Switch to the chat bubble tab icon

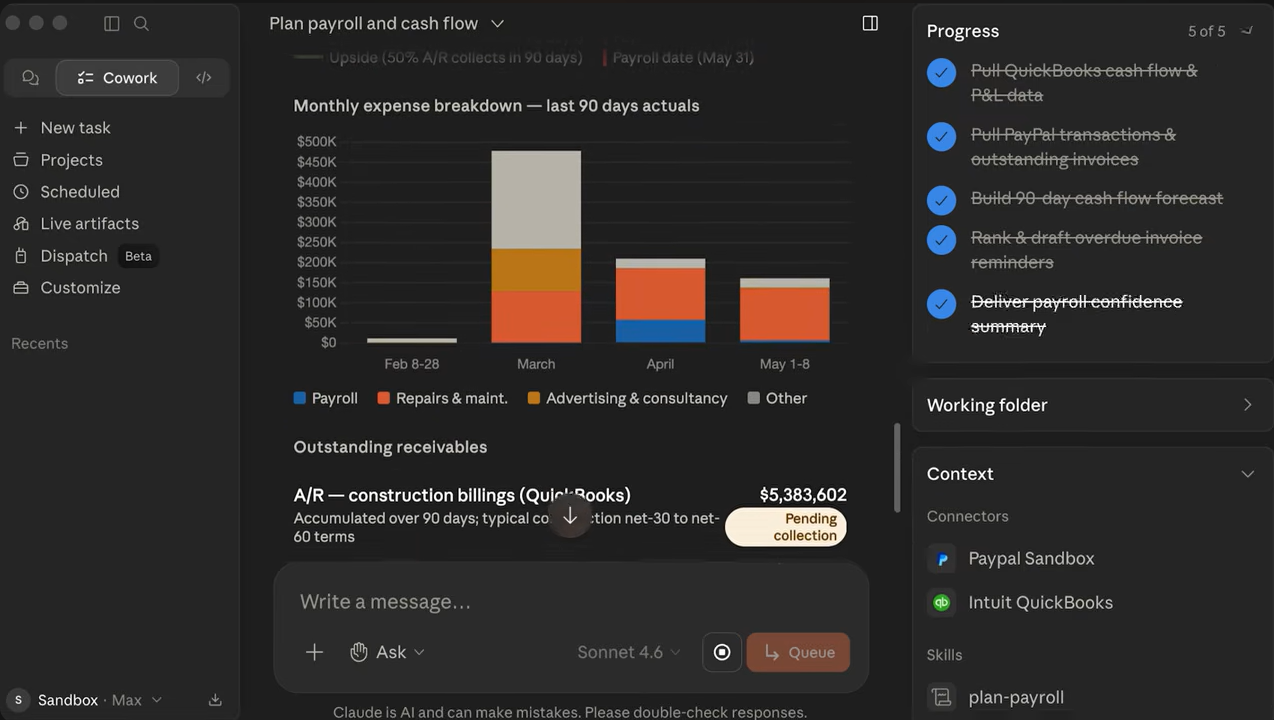pyautogui.click(x=30, y=78)
